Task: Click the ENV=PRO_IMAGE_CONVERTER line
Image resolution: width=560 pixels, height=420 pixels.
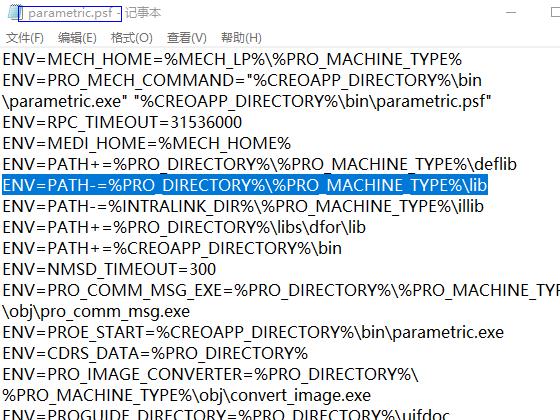Action: click(x=210, y=375)
